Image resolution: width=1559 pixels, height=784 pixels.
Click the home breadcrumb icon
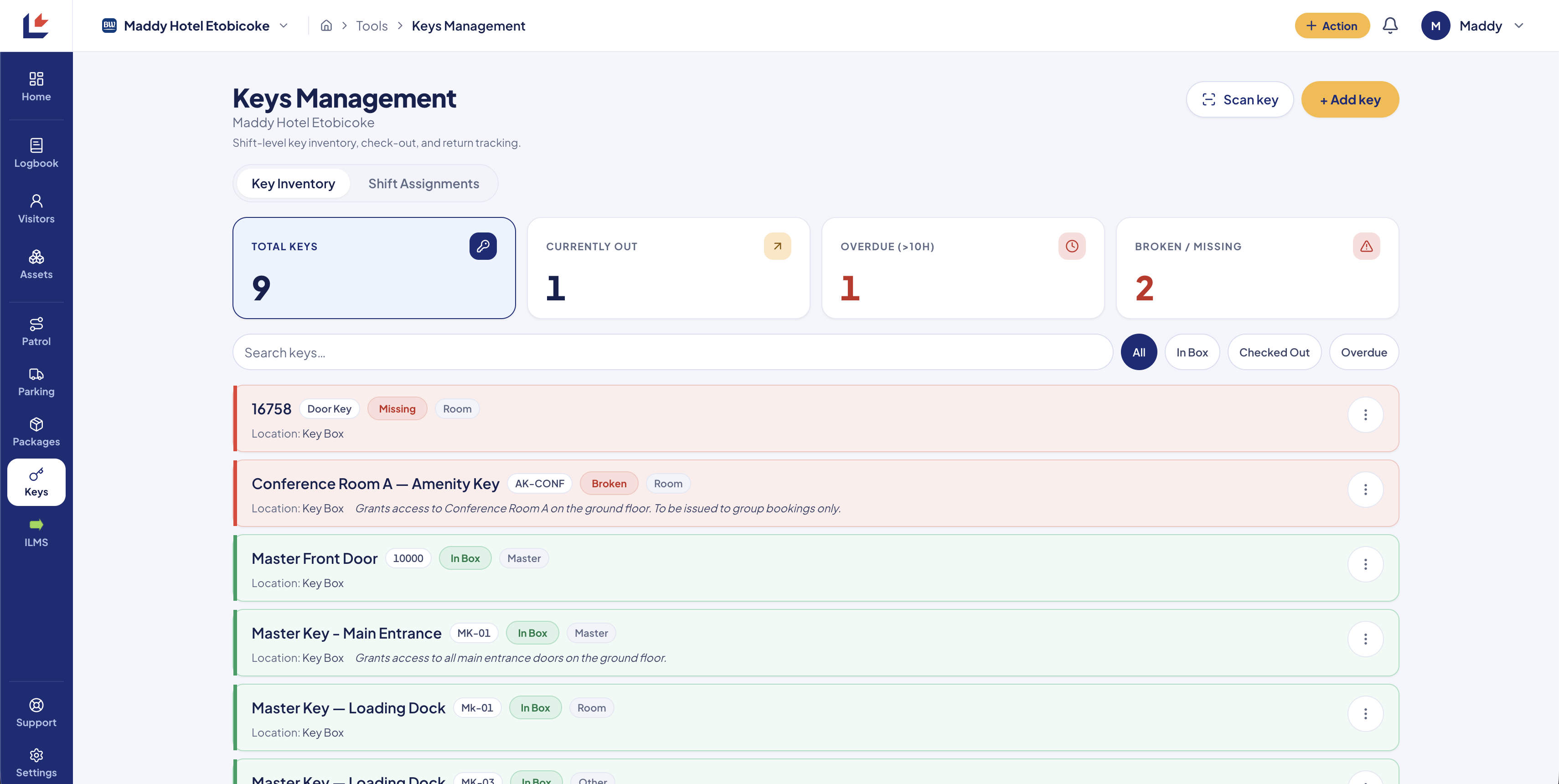(x=326, y=26)
